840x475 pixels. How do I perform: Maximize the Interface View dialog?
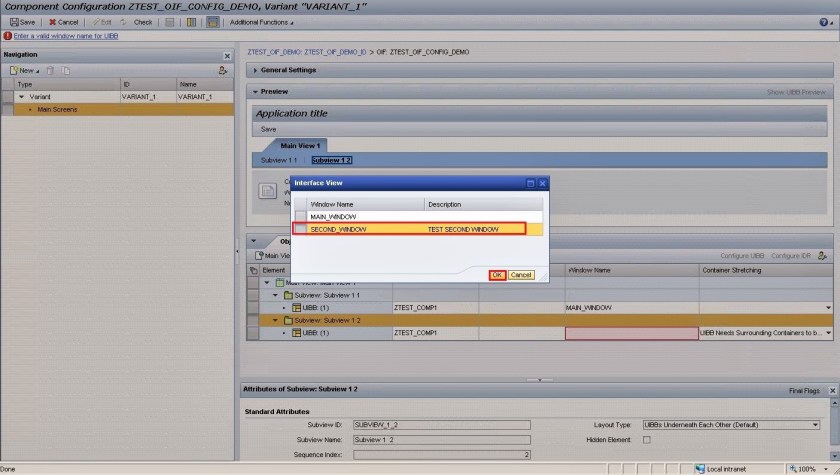(x=531, y=184)
